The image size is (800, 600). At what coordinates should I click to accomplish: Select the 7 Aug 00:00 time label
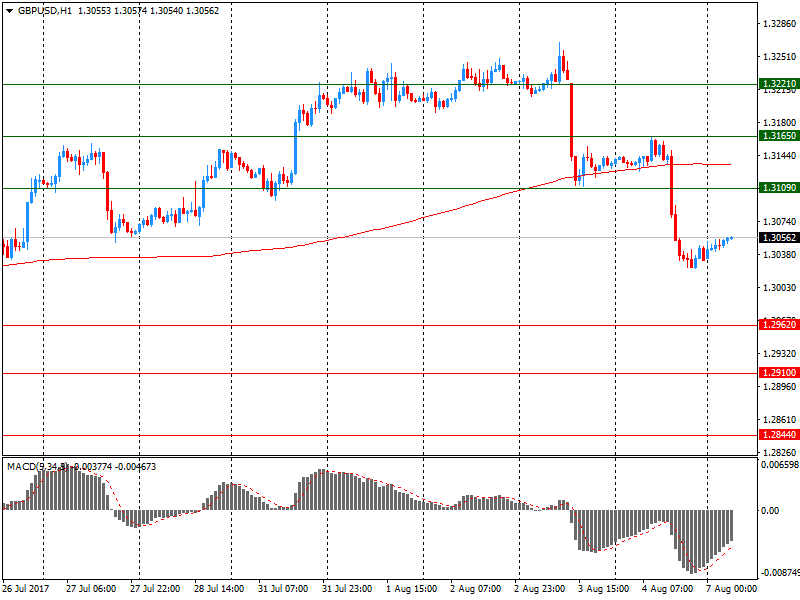tap(732, 589)
